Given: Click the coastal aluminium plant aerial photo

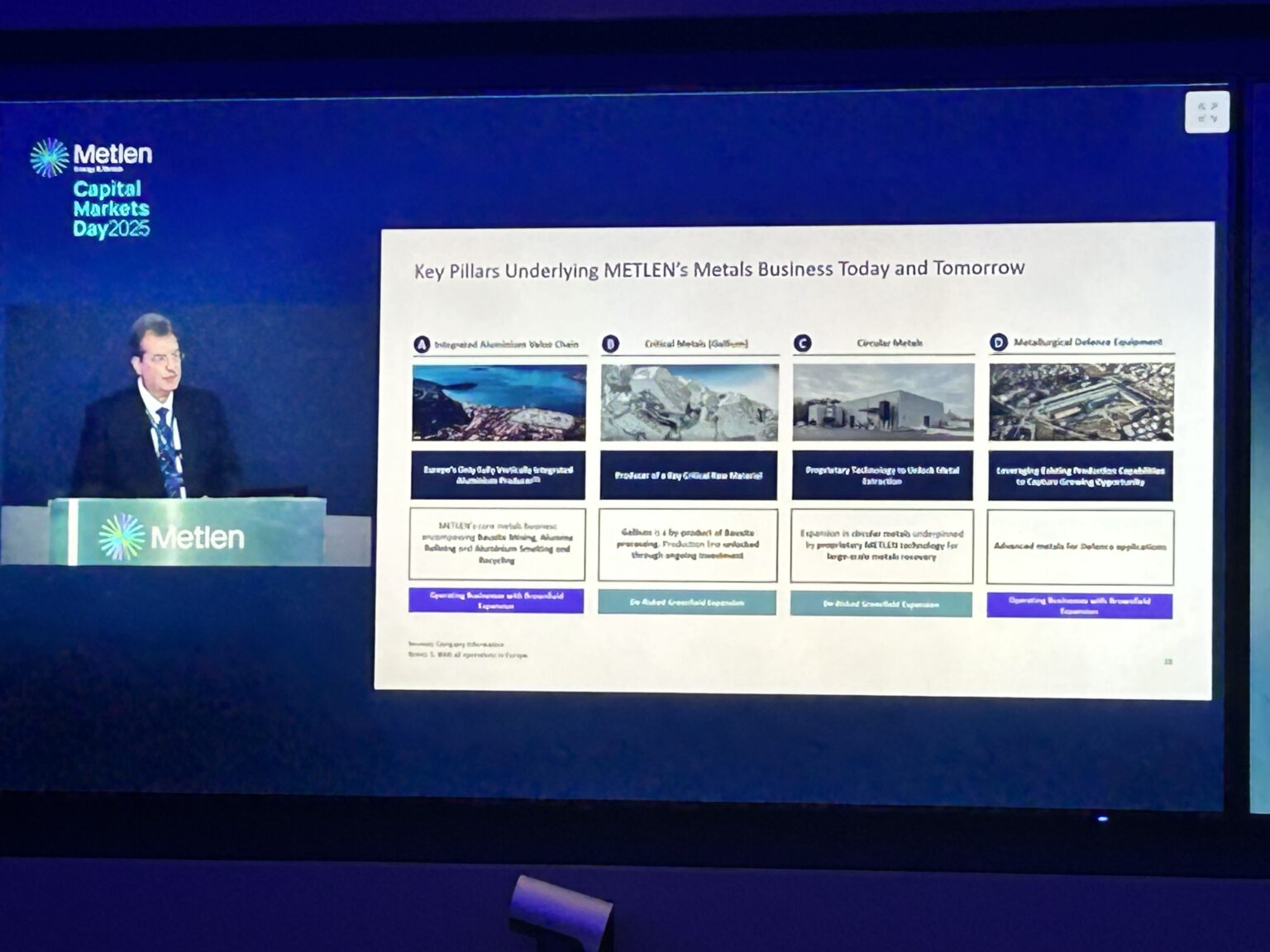Looking at the screenshot, I should [499, 402].
